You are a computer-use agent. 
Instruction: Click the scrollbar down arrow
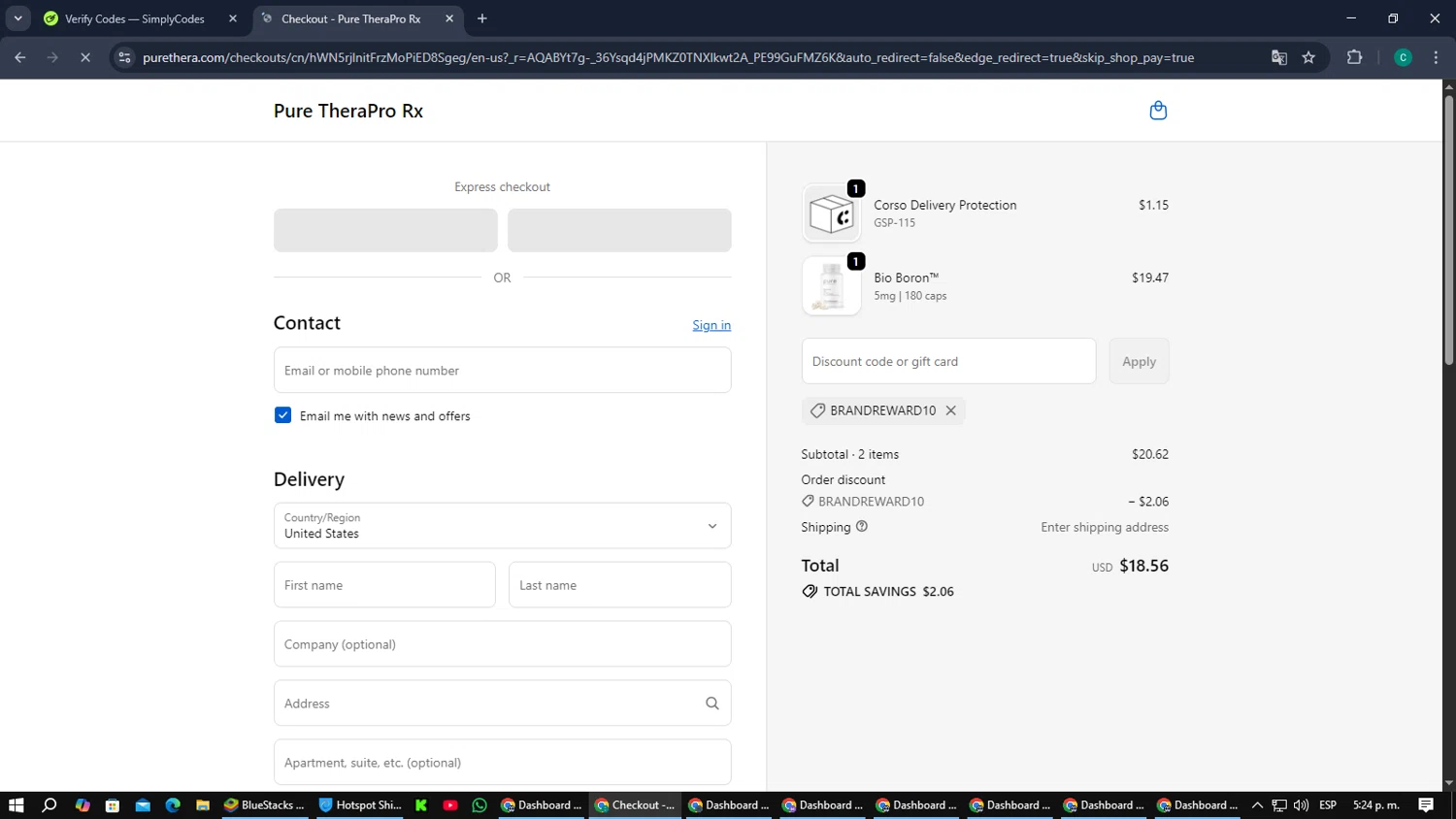(1448, 783)
